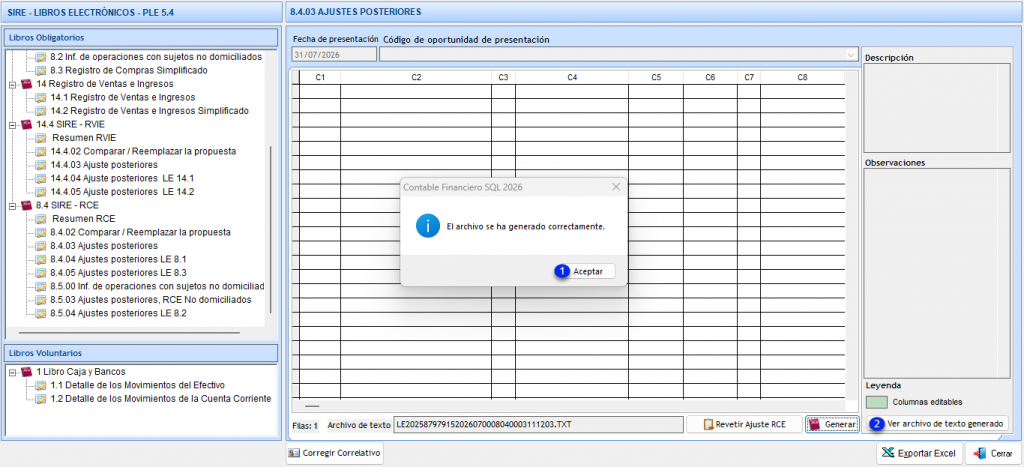Image resolution: width=1024 pixels, height=467 pixels.
Task: Click icon beside 8.4.04 Ajustes posteriores LE 8.1
Action: pyautogui.click(x=40, y=259)
